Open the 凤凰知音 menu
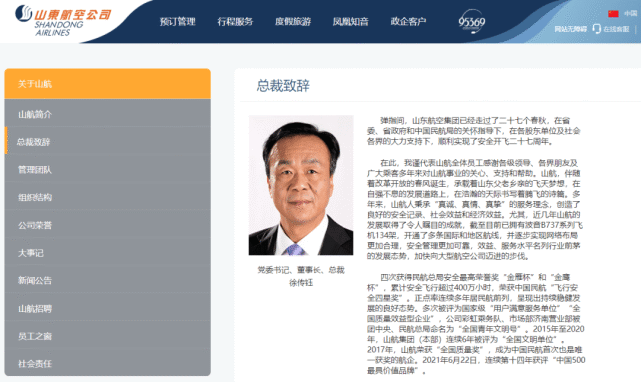The width and height of the screenshot is (641, 382). click(x=351, y=21)
